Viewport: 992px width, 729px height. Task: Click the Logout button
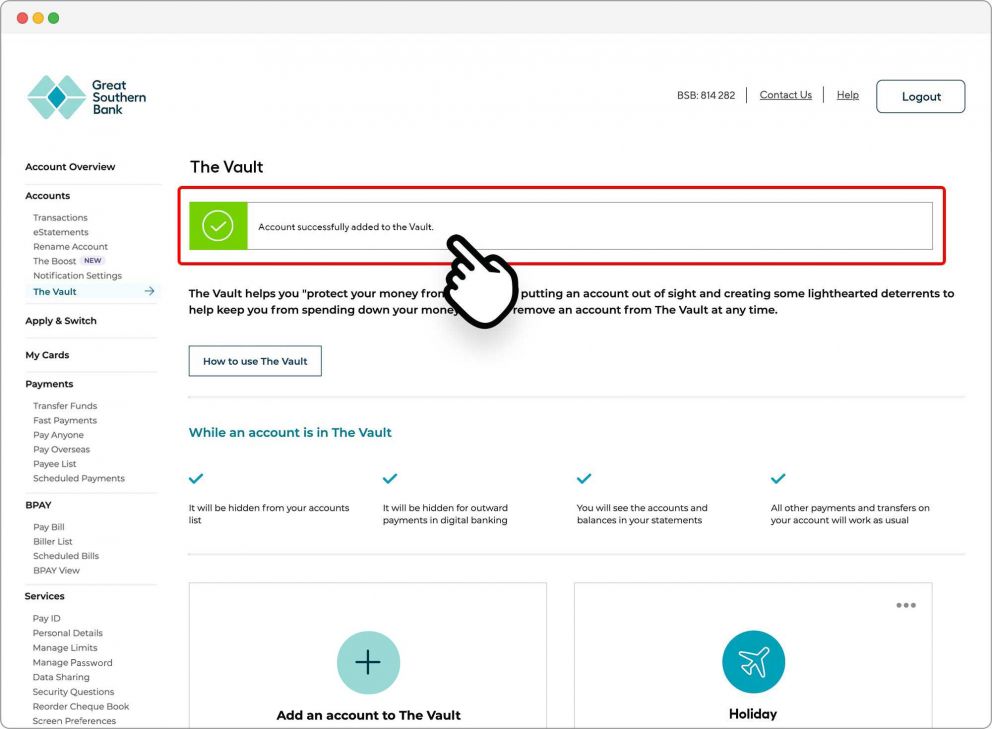(921, 96)
